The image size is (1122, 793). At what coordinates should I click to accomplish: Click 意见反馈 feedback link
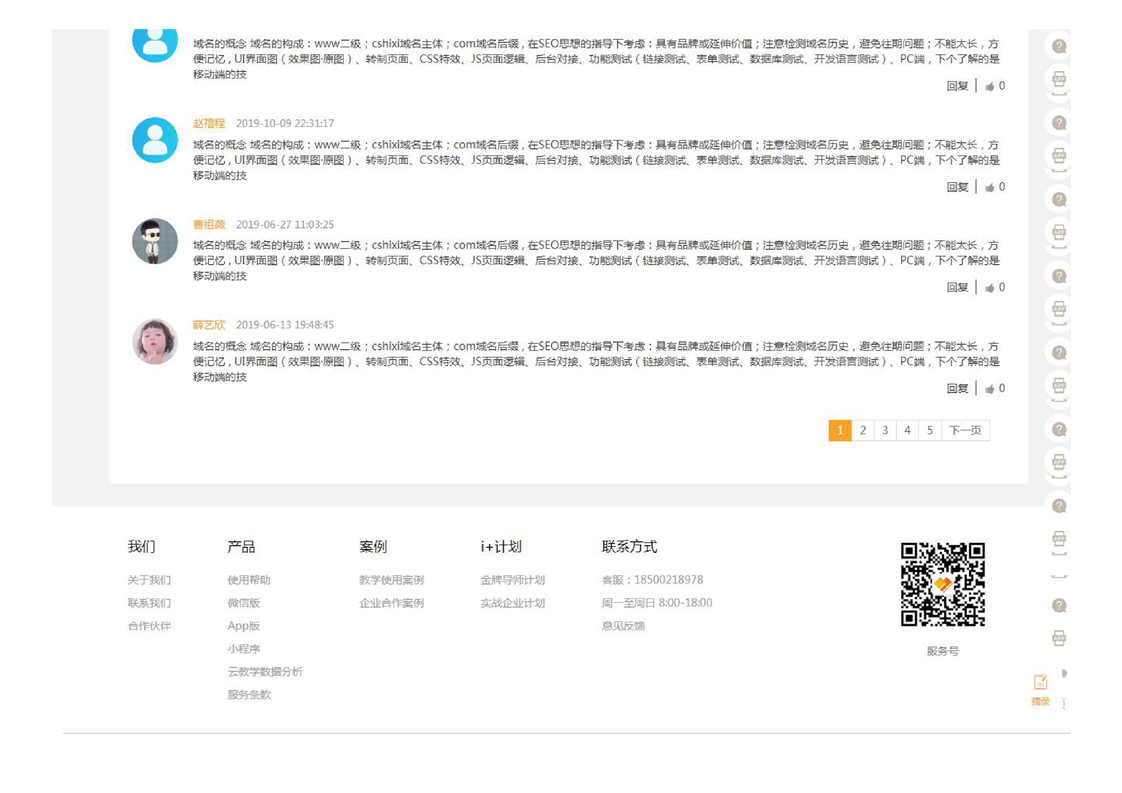pyautogui.click(x=623, y=626)
